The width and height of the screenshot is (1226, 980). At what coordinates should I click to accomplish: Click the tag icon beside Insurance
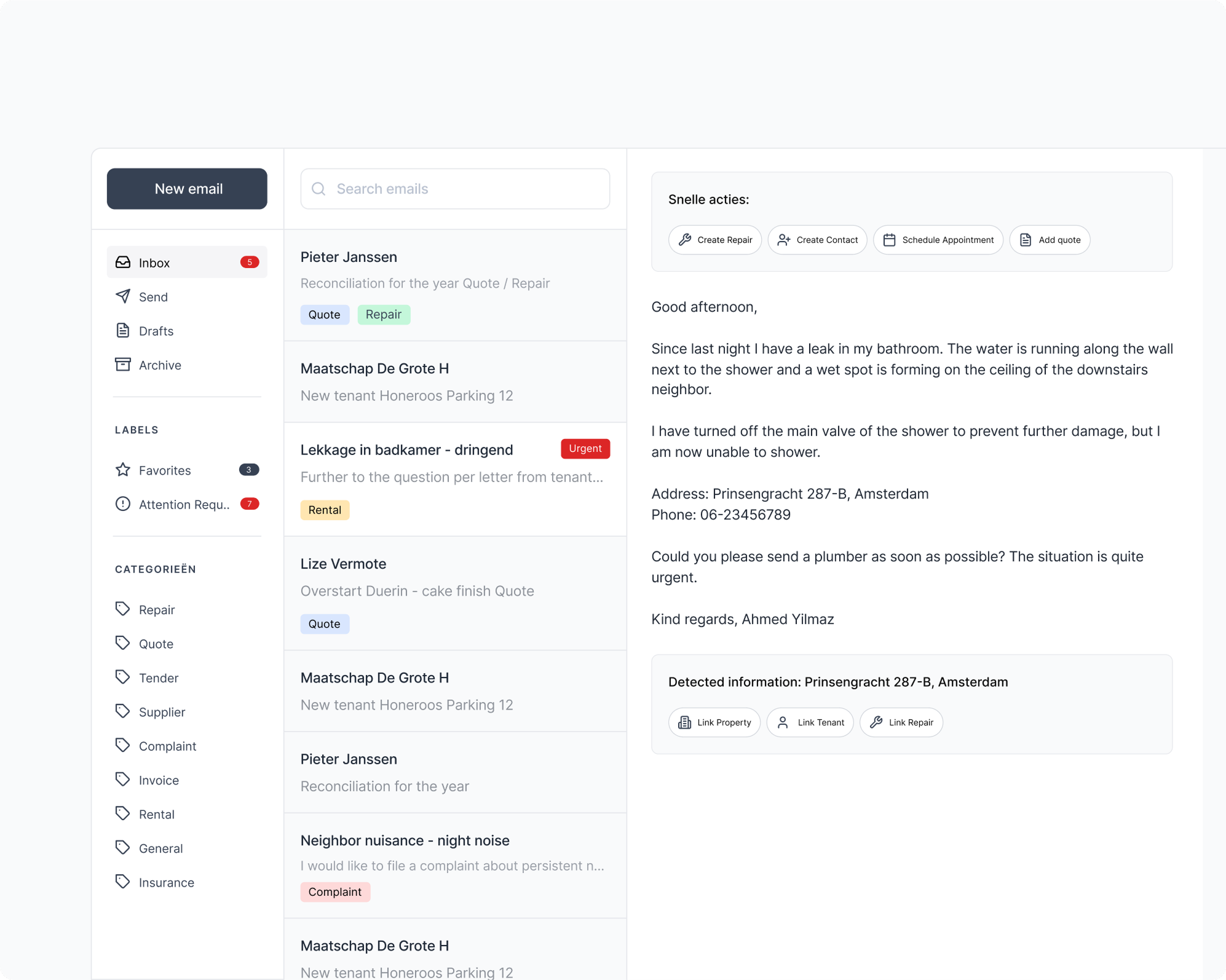(x=123, y=882)
